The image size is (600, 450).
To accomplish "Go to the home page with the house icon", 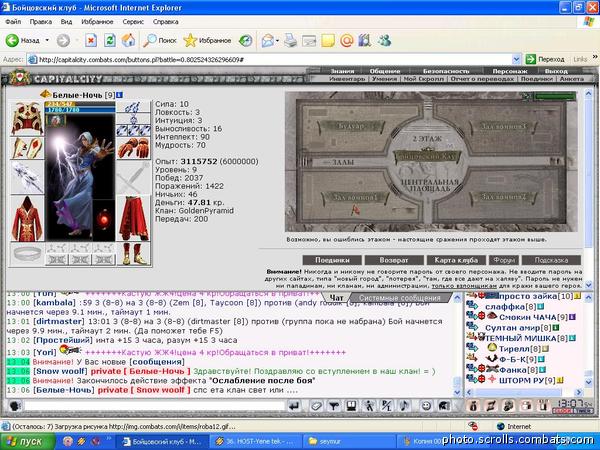I will pos(128,40).
